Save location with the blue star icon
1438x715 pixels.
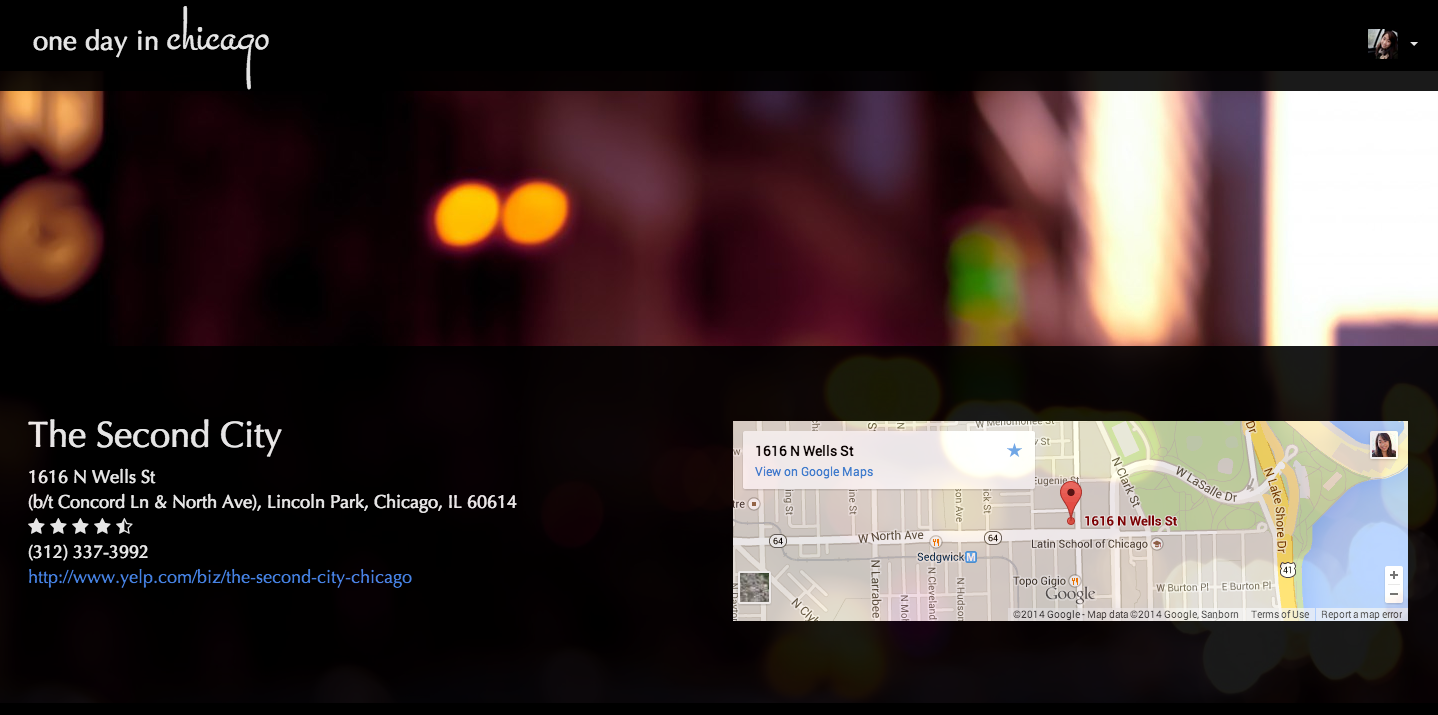click(x=1014, y=451)
